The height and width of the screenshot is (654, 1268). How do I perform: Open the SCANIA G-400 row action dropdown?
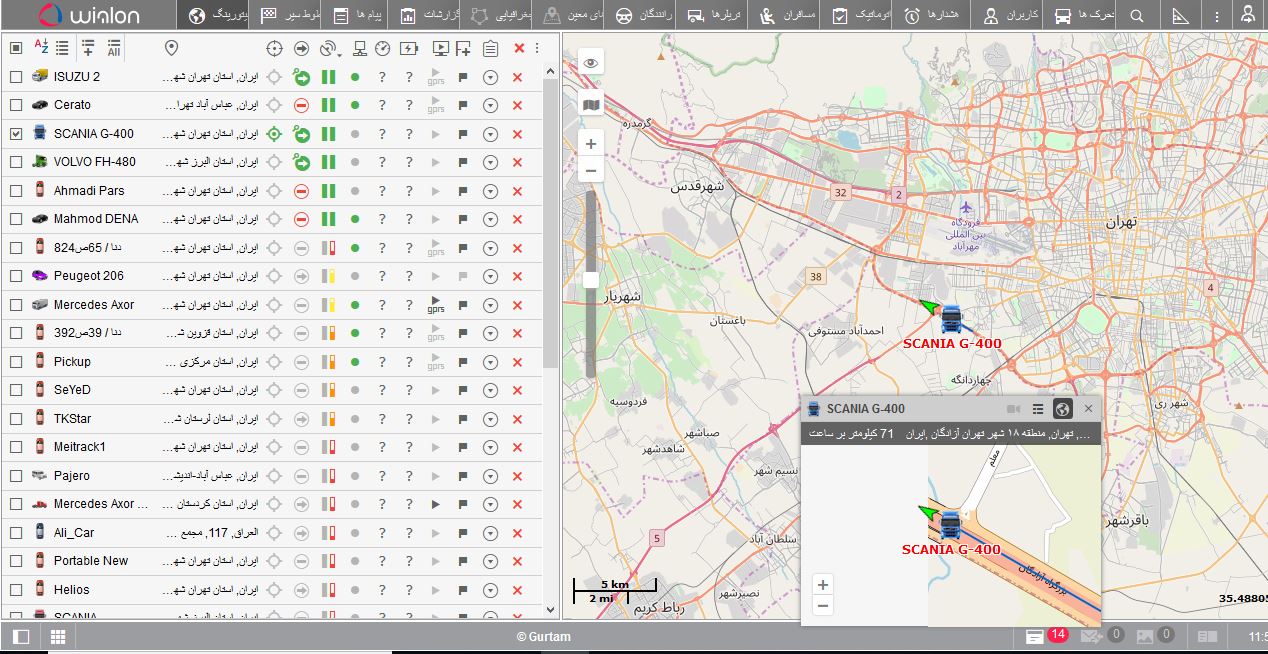coord(490,134)
